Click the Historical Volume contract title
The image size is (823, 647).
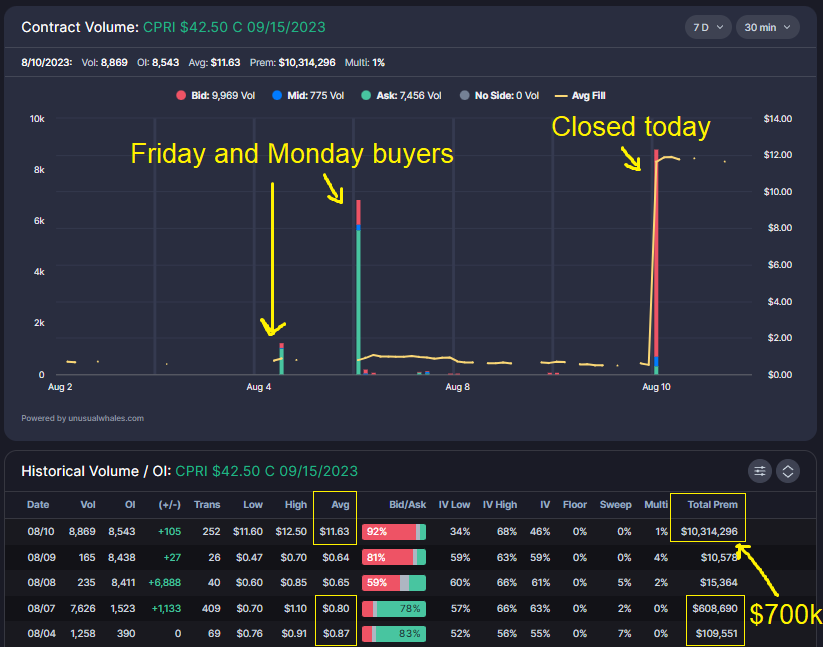point(266,471)
